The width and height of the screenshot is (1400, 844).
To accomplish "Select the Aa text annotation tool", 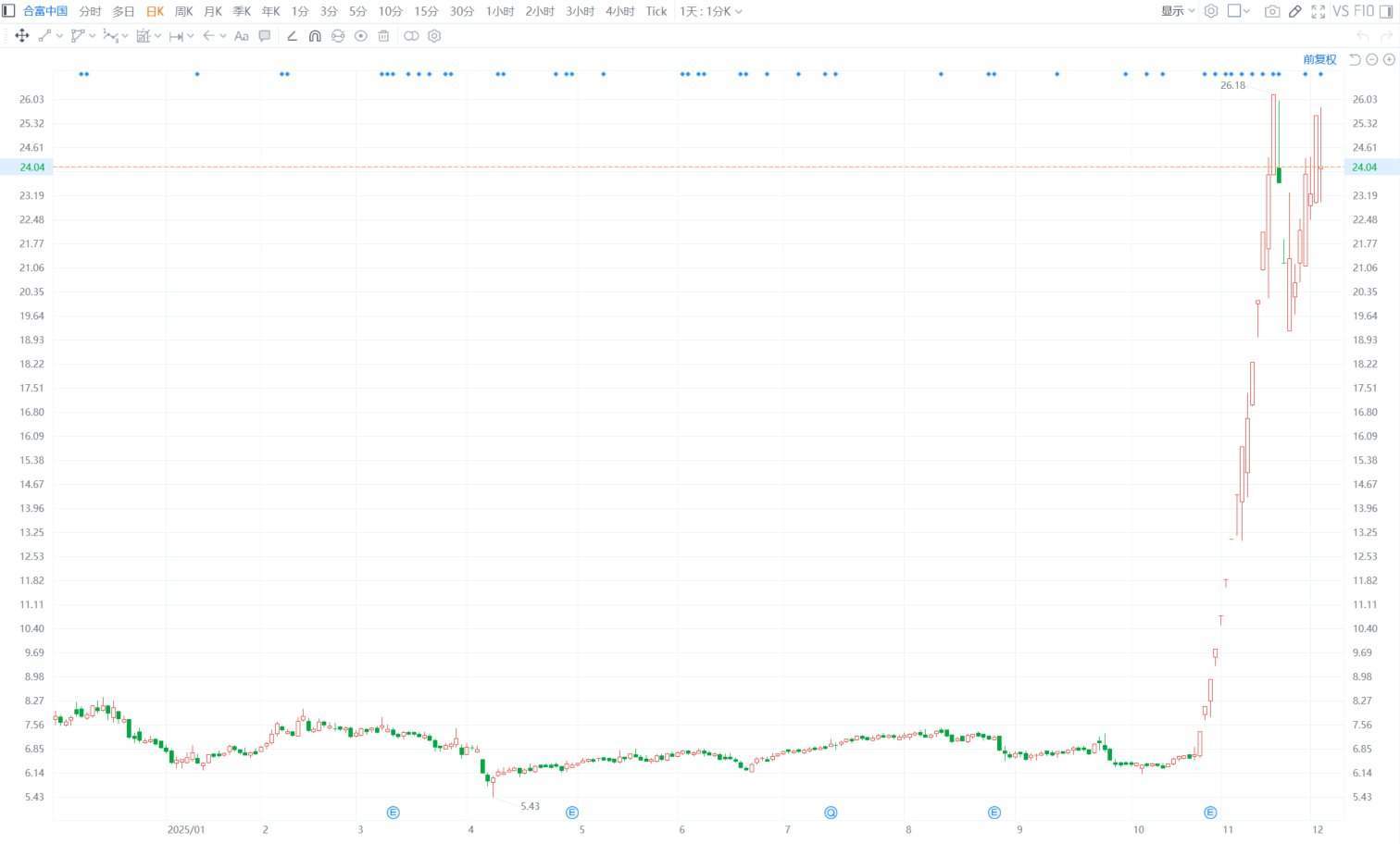I will tap(242, 36).
